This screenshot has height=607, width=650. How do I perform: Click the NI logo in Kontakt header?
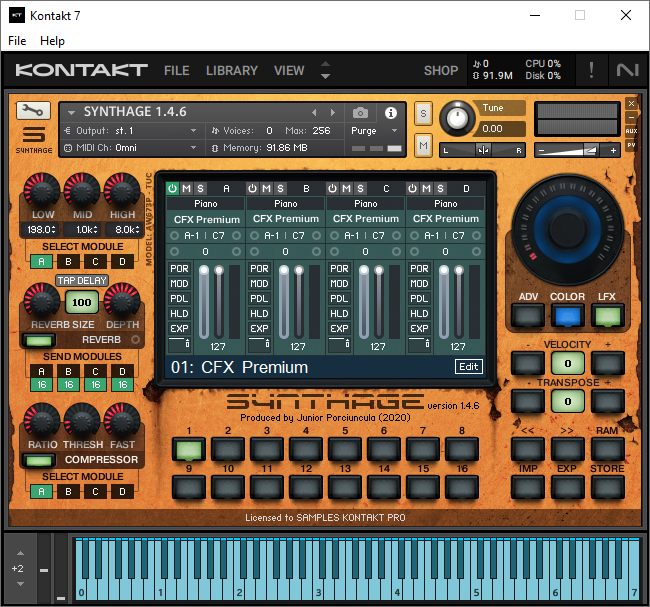pos(627,70)
